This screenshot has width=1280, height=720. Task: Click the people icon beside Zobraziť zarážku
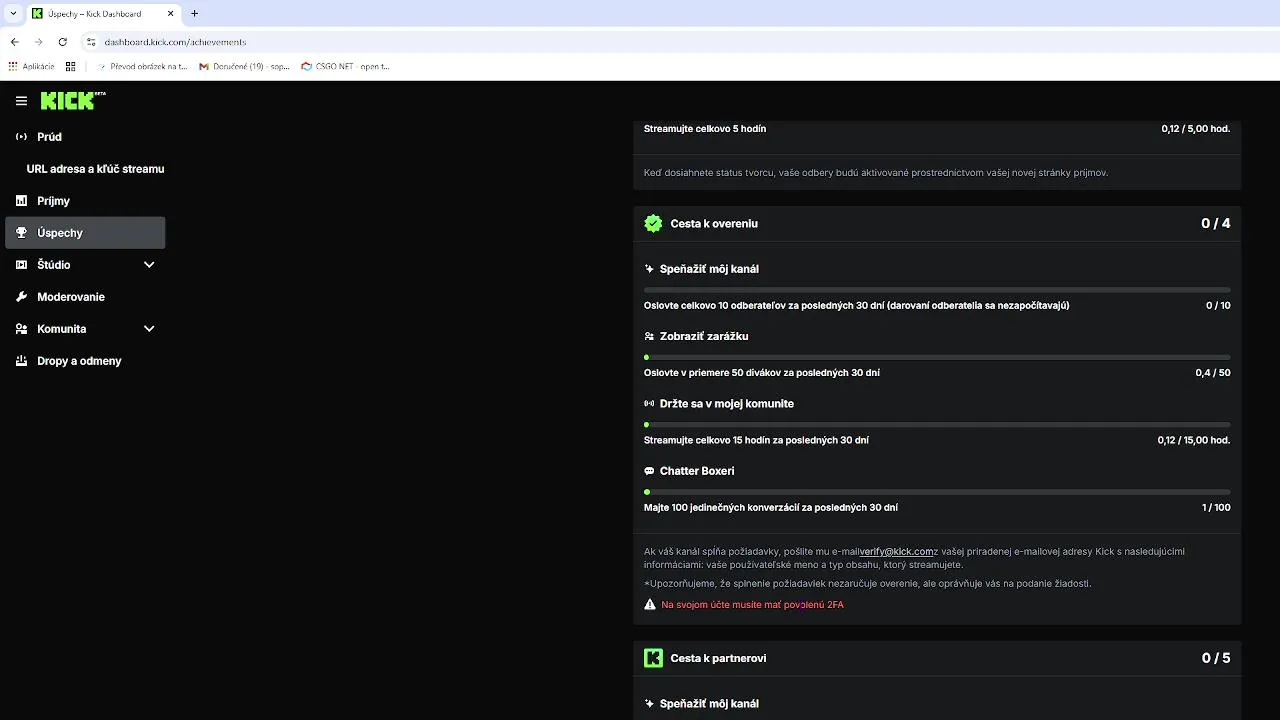point(649,337)
